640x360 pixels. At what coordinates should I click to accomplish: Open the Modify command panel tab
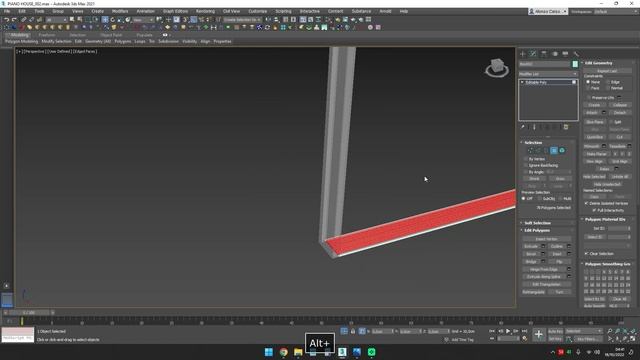tap(533, 54)
